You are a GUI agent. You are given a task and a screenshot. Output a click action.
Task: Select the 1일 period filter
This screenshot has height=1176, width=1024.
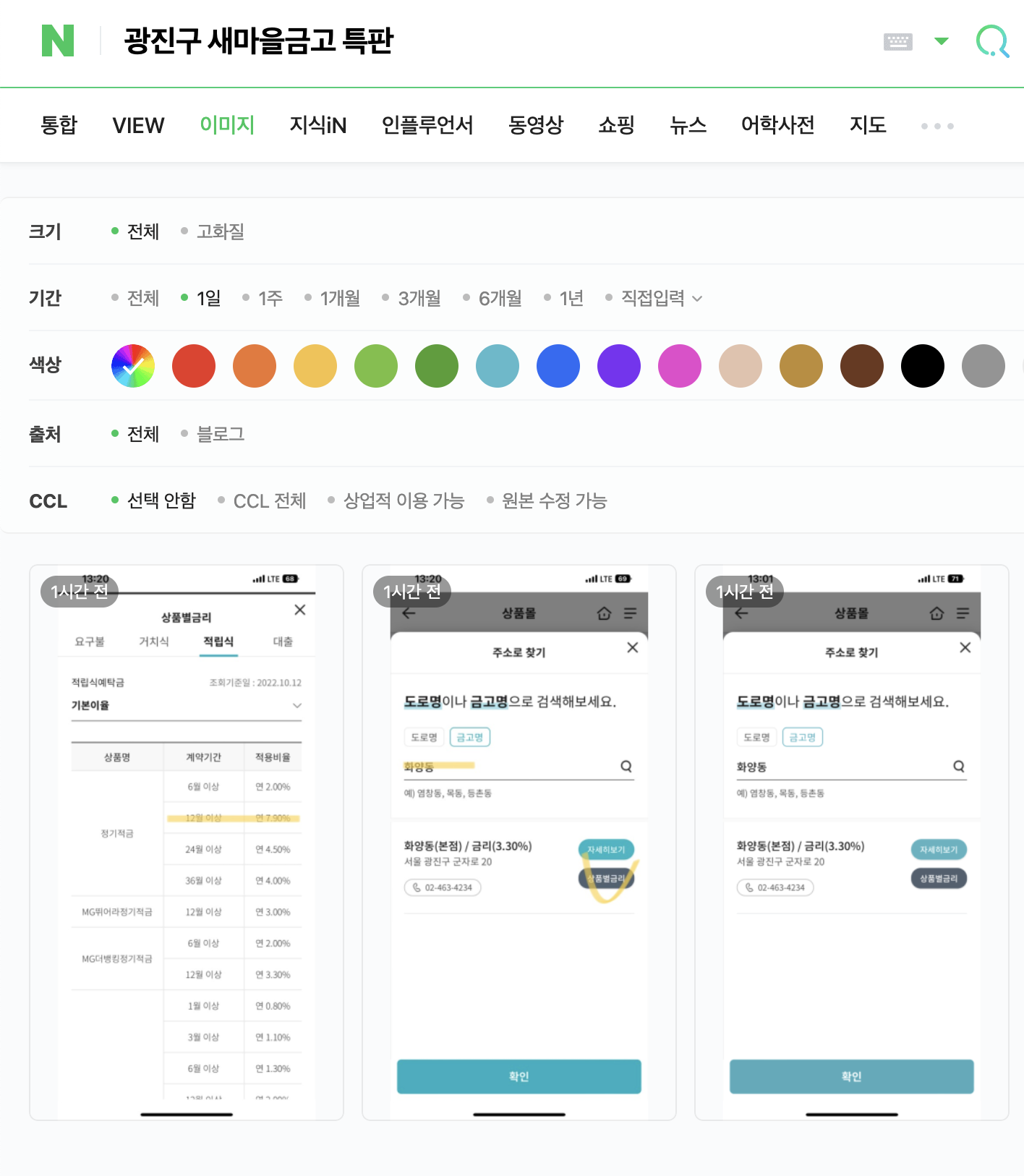point(201,298)
